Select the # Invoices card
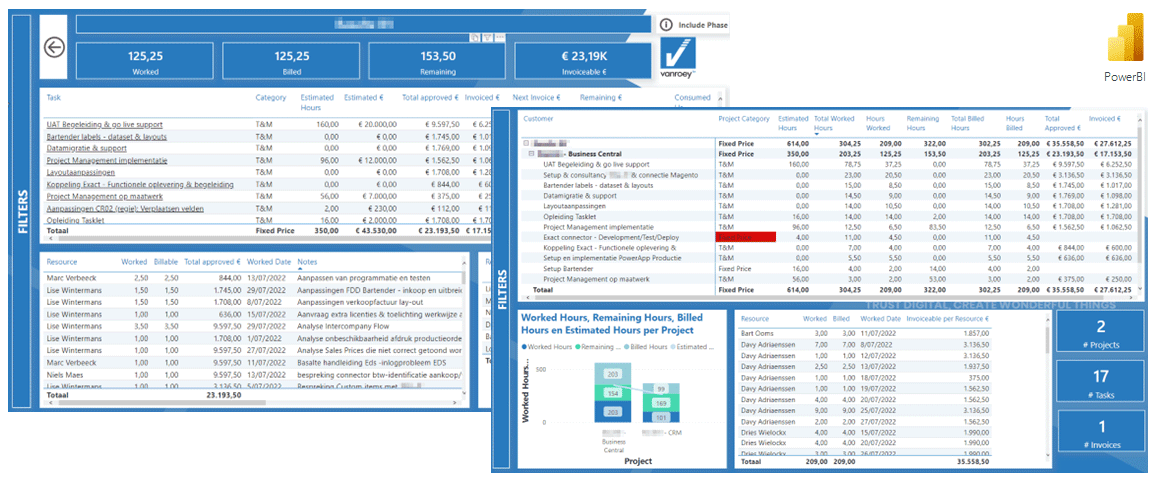This screenshot has width=1156, height=481. [x=1100, y=432]
